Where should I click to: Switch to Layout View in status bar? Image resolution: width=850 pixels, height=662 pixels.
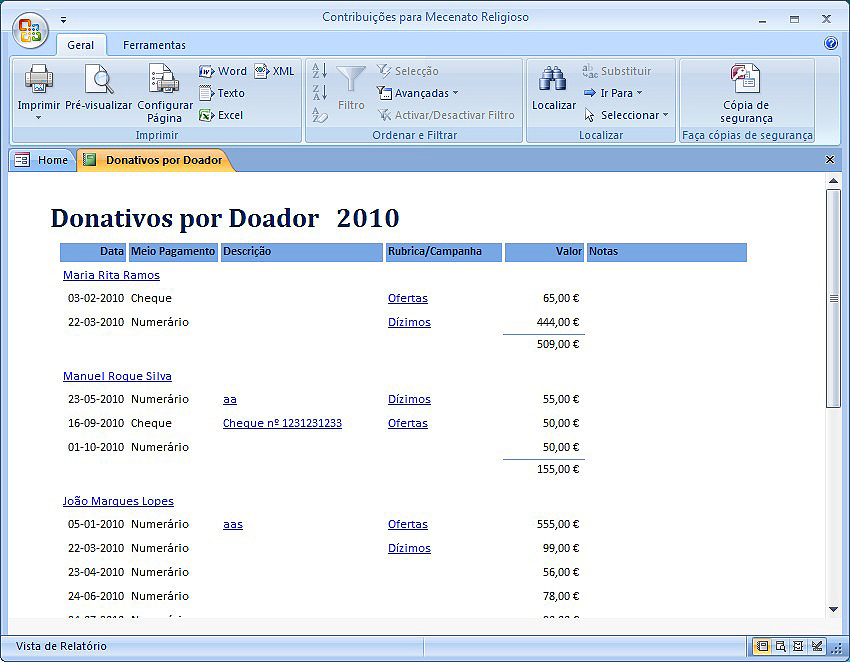click(x=798, y=646)
